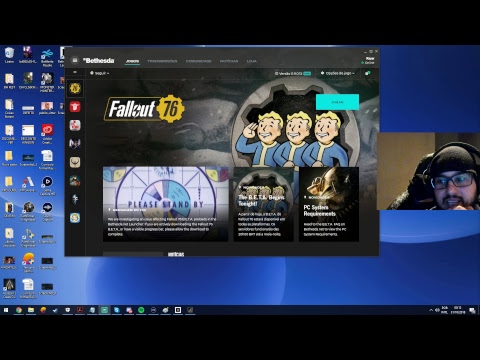Image resolution: width=480 pixels, height=360 pixels.
Task: Select the dark sidebar icon with pale figure
Action: tap(75, 199)
